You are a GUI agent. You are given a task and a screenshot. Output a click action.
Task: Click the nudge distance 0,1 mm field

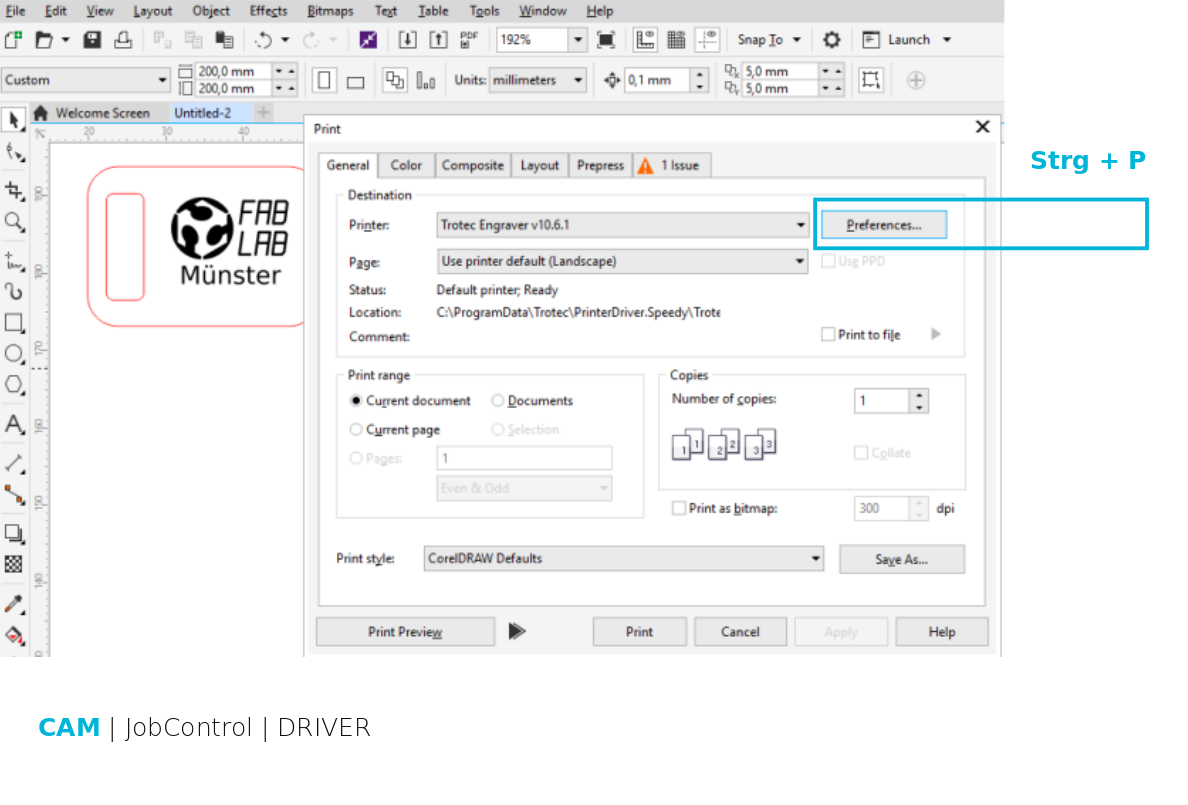point(656,80)
